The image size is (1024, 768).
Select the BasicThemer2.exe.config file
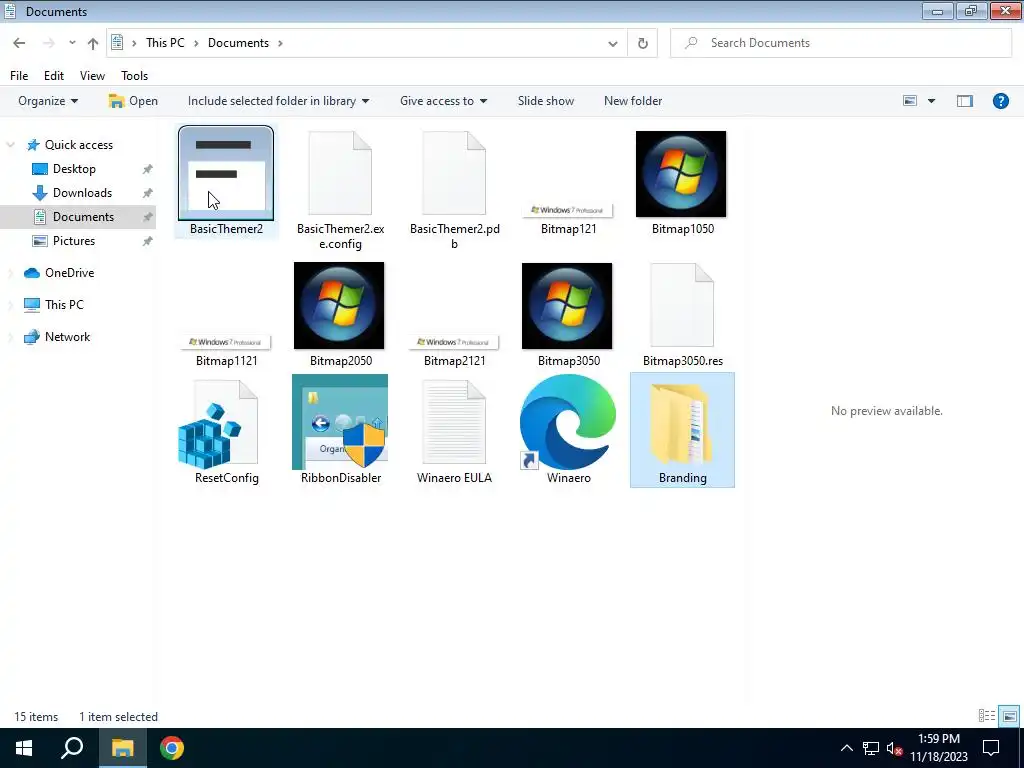point(340,189)
